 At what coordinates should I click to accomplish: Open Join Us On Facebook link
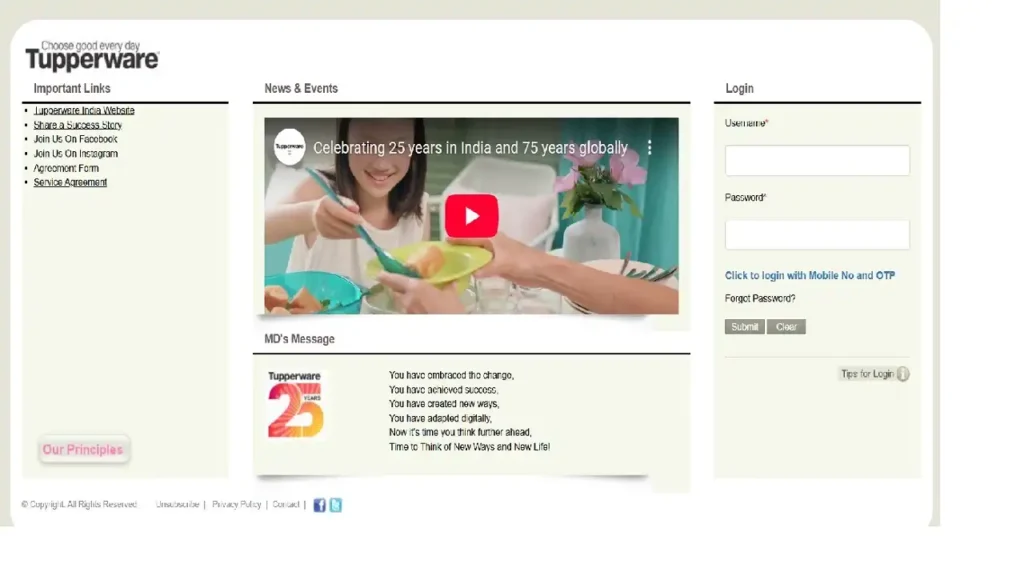pyautogui.click(x=75, y=139)
